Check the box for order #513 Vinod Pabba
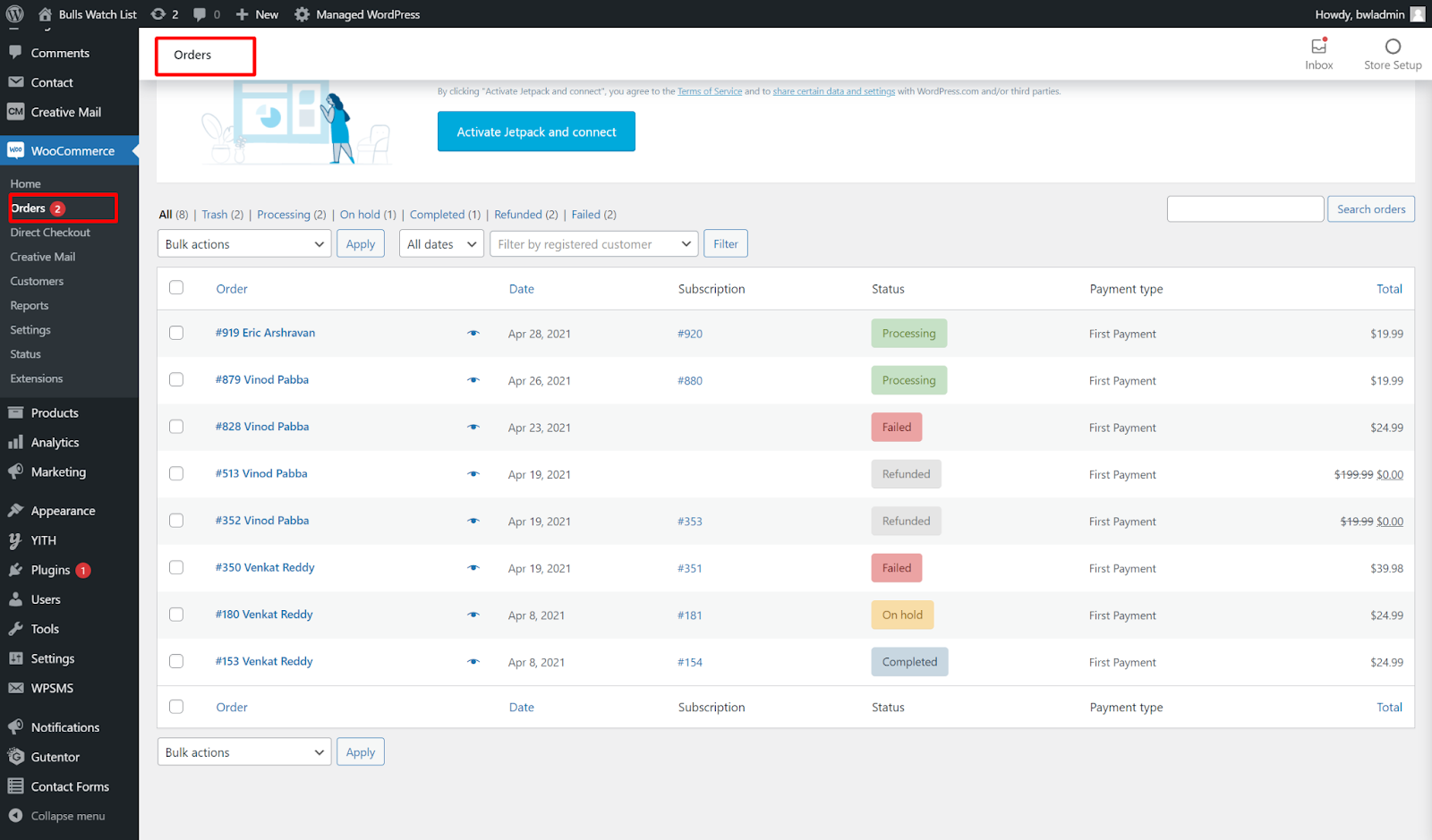1432x840 pixels. (176, 473)
